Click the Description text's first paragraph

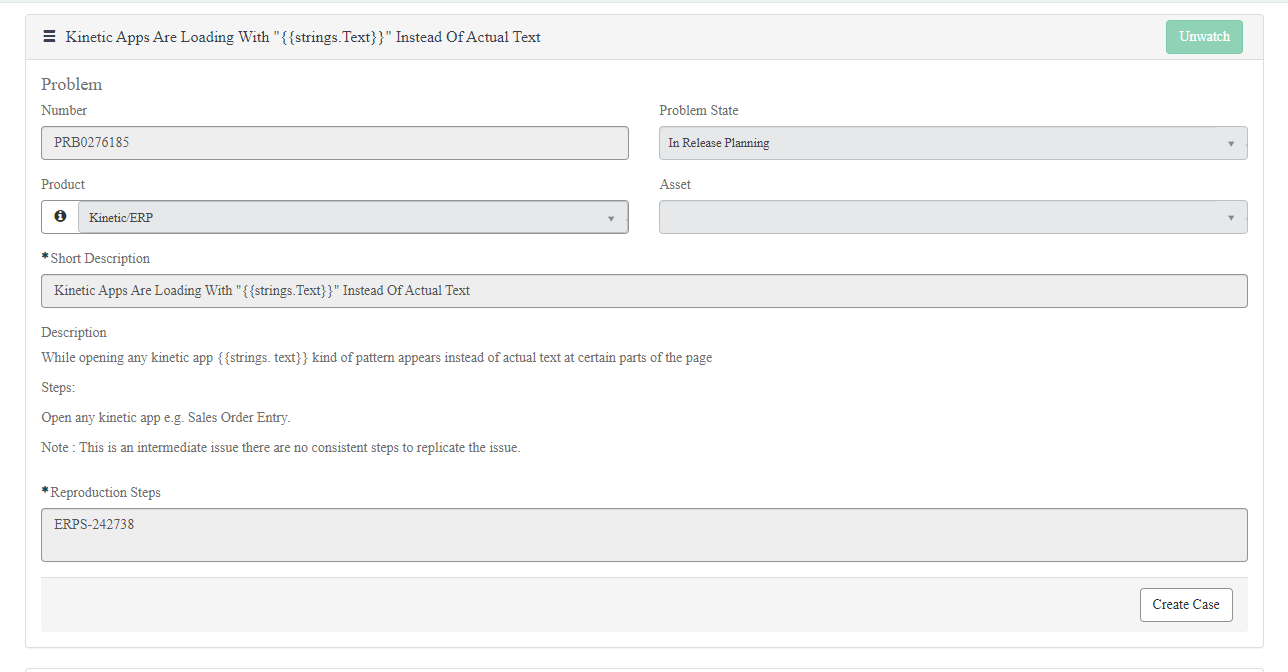[x=376, y=357]
